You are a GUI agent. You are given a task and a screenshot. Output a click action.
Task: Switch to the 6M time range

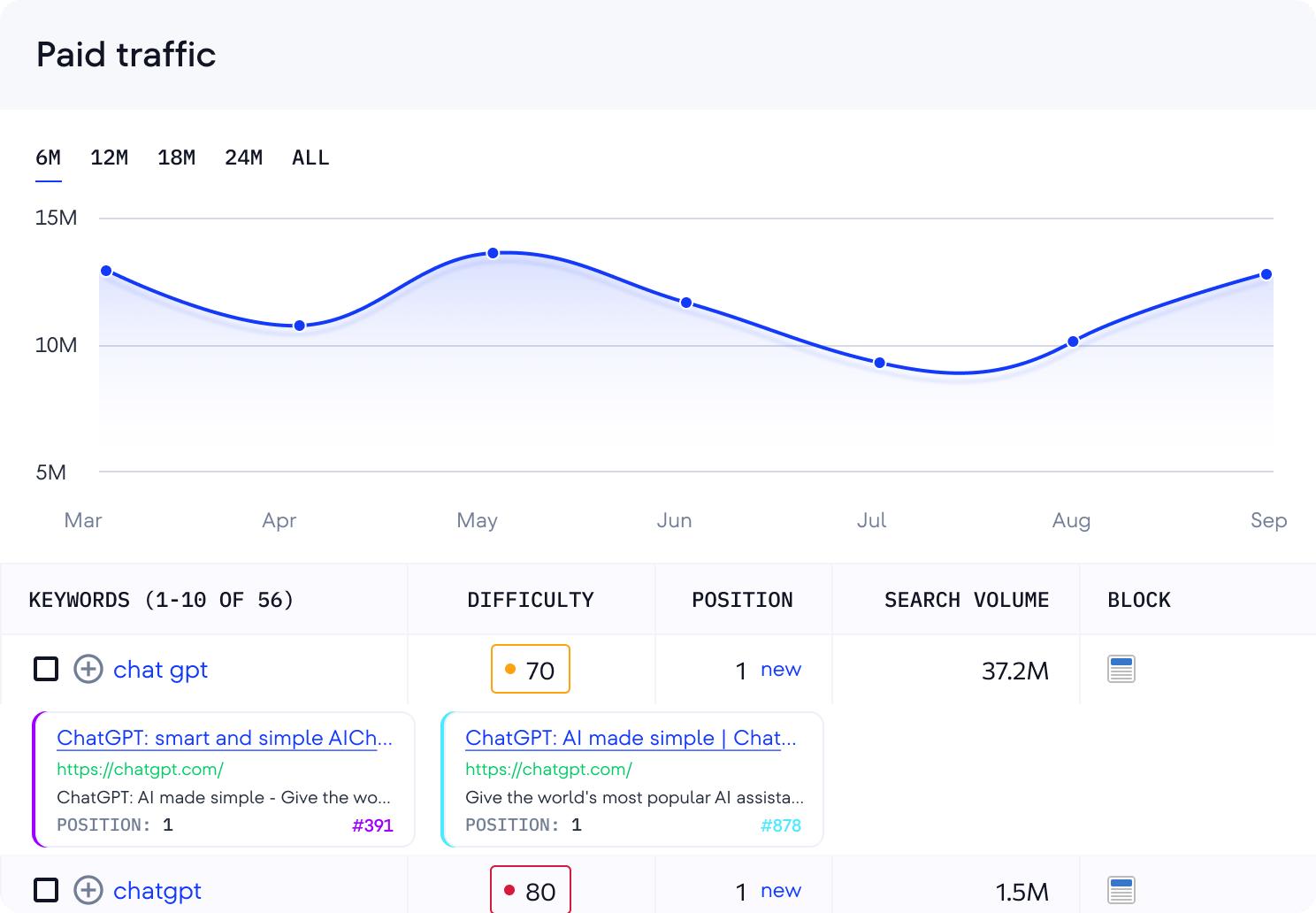click(49, 158)
